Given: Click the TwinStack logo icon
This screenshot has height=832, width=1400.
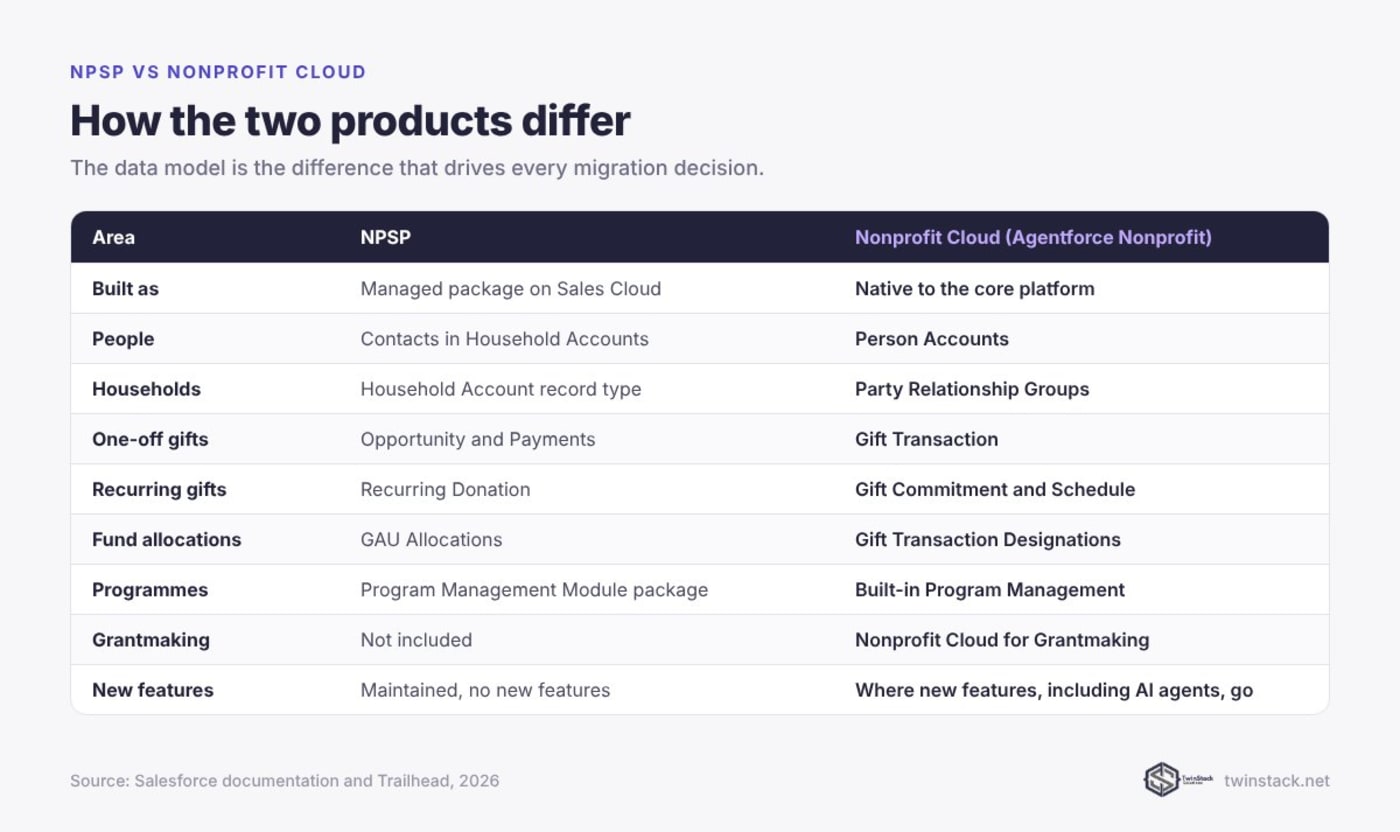Looking at the screenshot, I should pos(1178,779).
